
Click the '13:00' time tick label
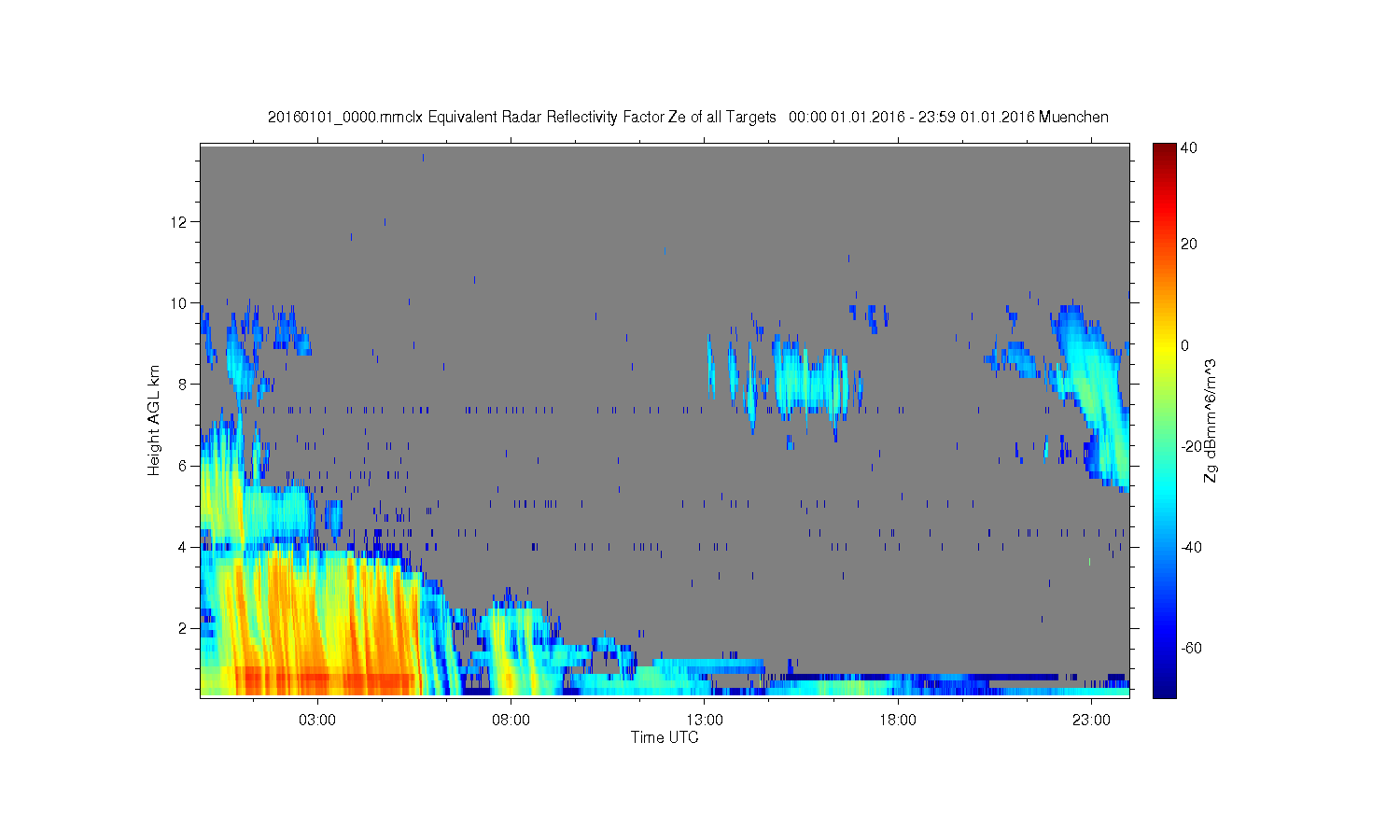click(x=705, y=721)
